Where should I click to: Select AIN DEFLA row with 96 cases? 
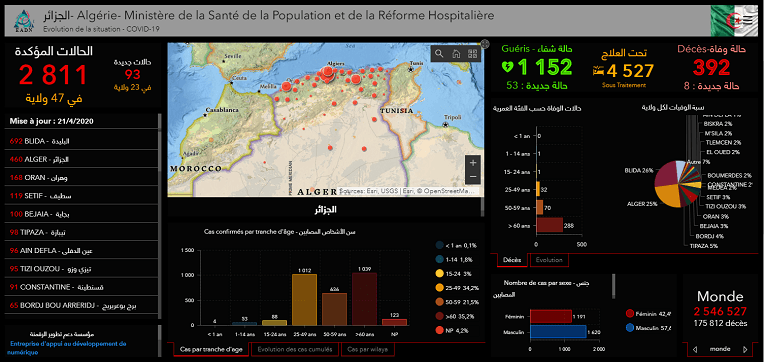tap(81, 250)
